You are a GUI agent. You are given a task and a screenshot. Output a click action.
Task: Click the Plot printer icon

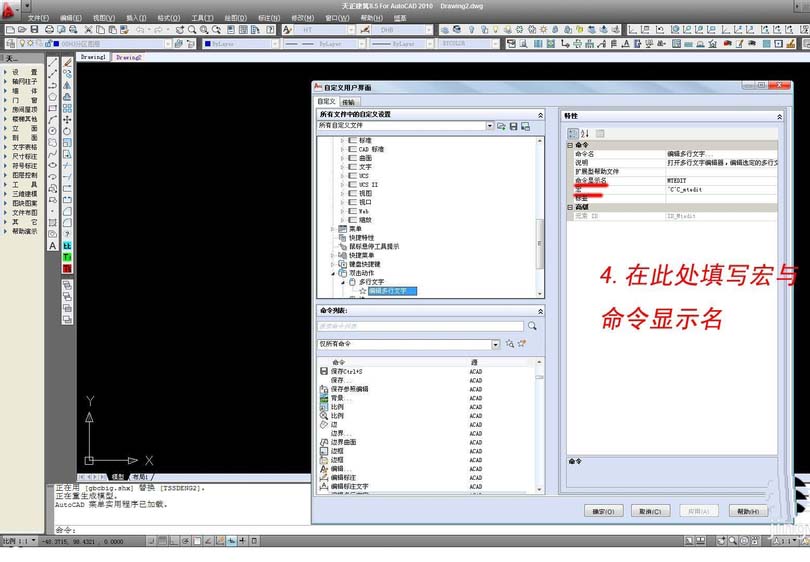[49, 30]
